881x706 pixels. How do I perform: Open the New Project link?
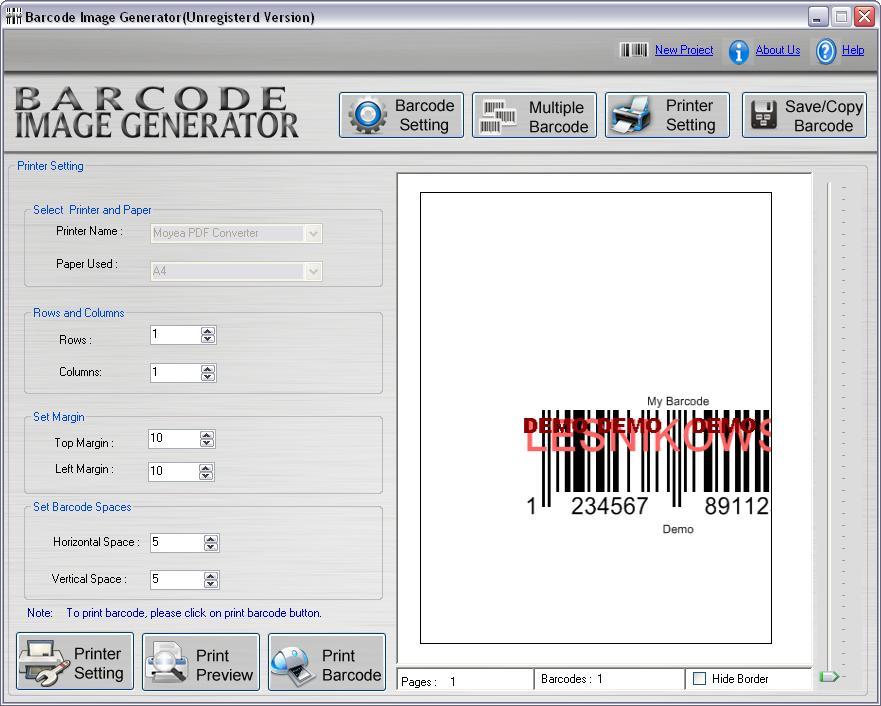click(683, 50)
